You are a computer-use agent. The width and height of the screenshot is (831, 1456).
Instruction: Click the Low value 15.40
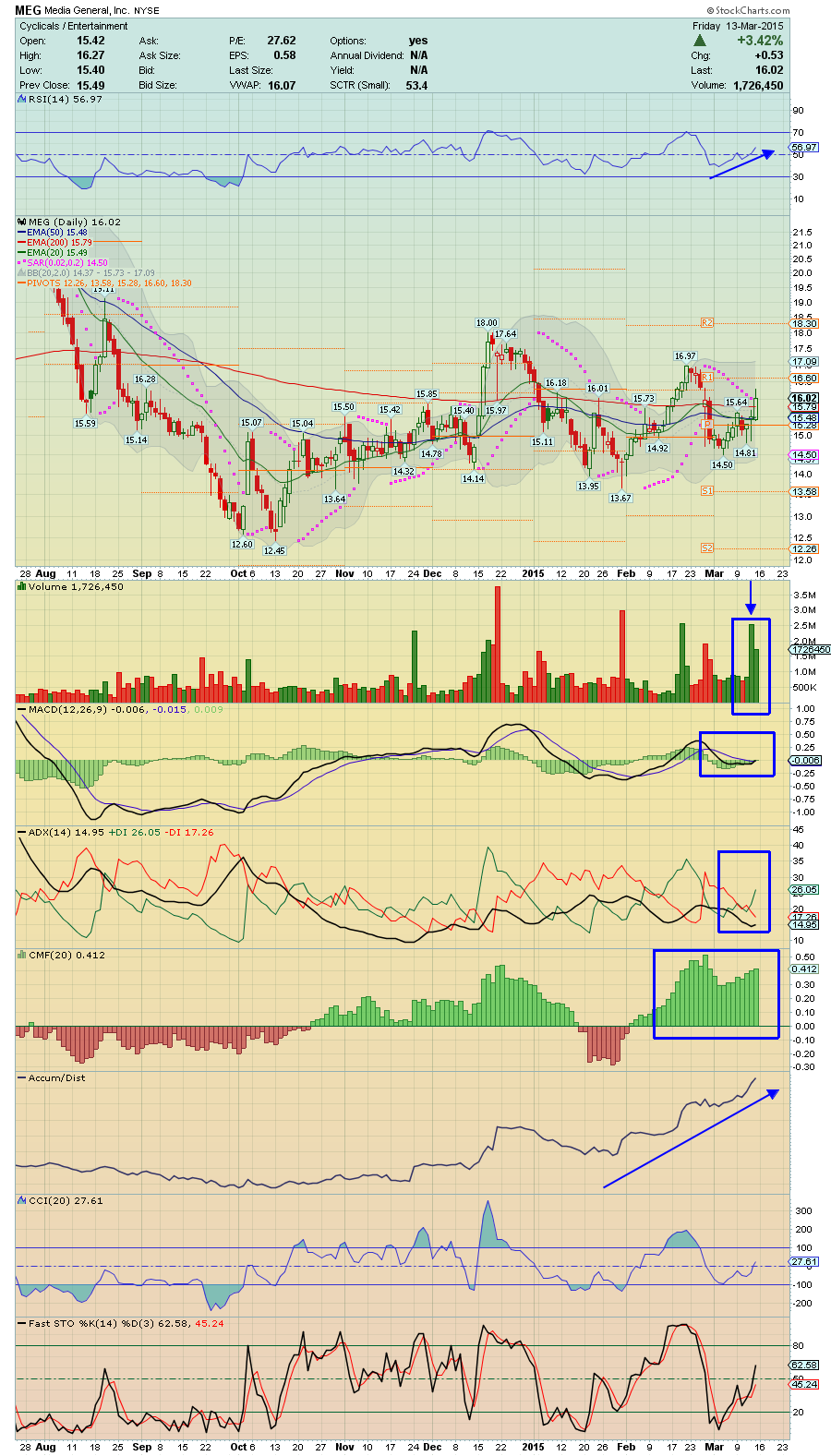[90, 70]
